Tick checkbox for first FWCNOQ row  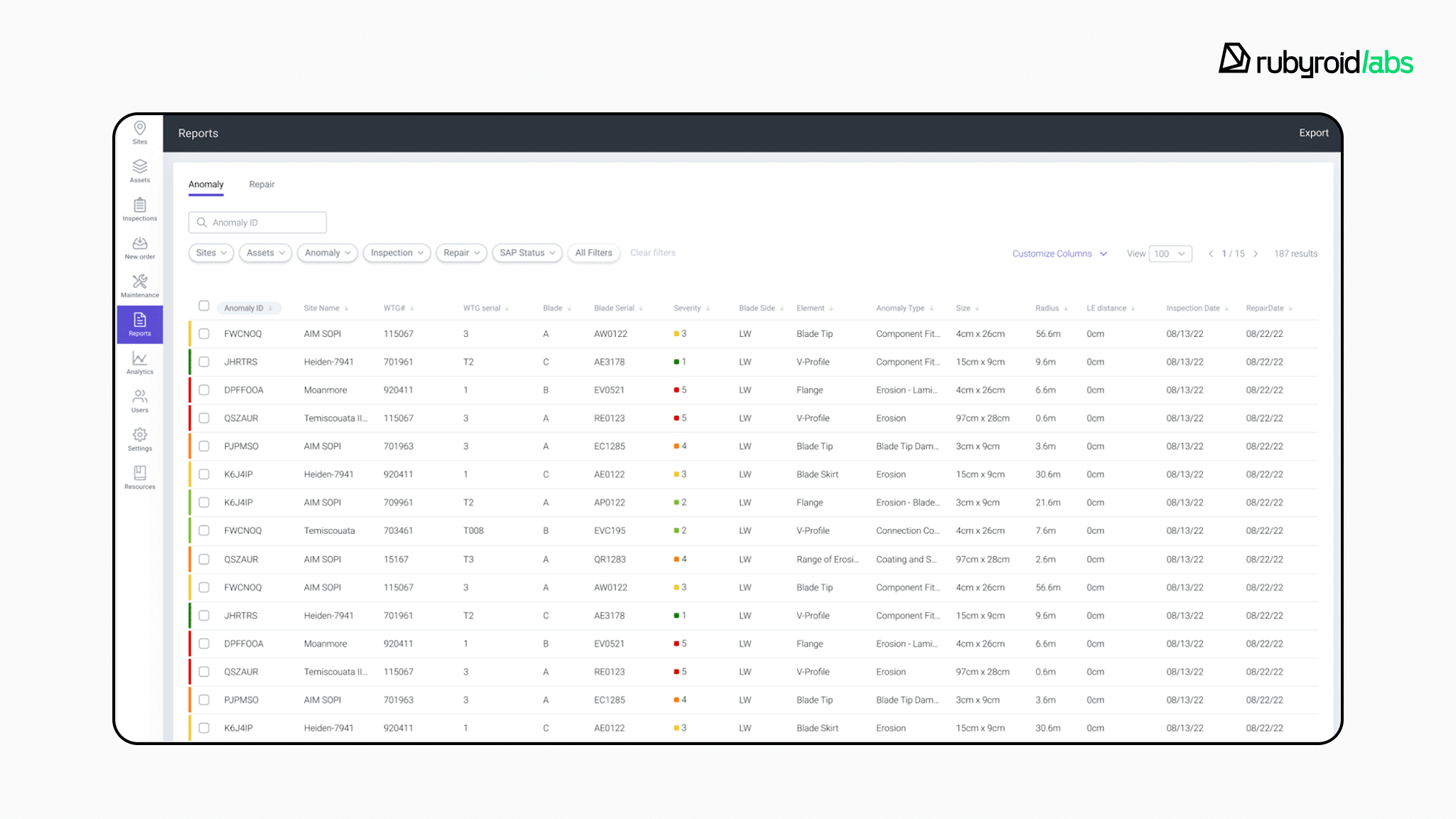point(204,333)
